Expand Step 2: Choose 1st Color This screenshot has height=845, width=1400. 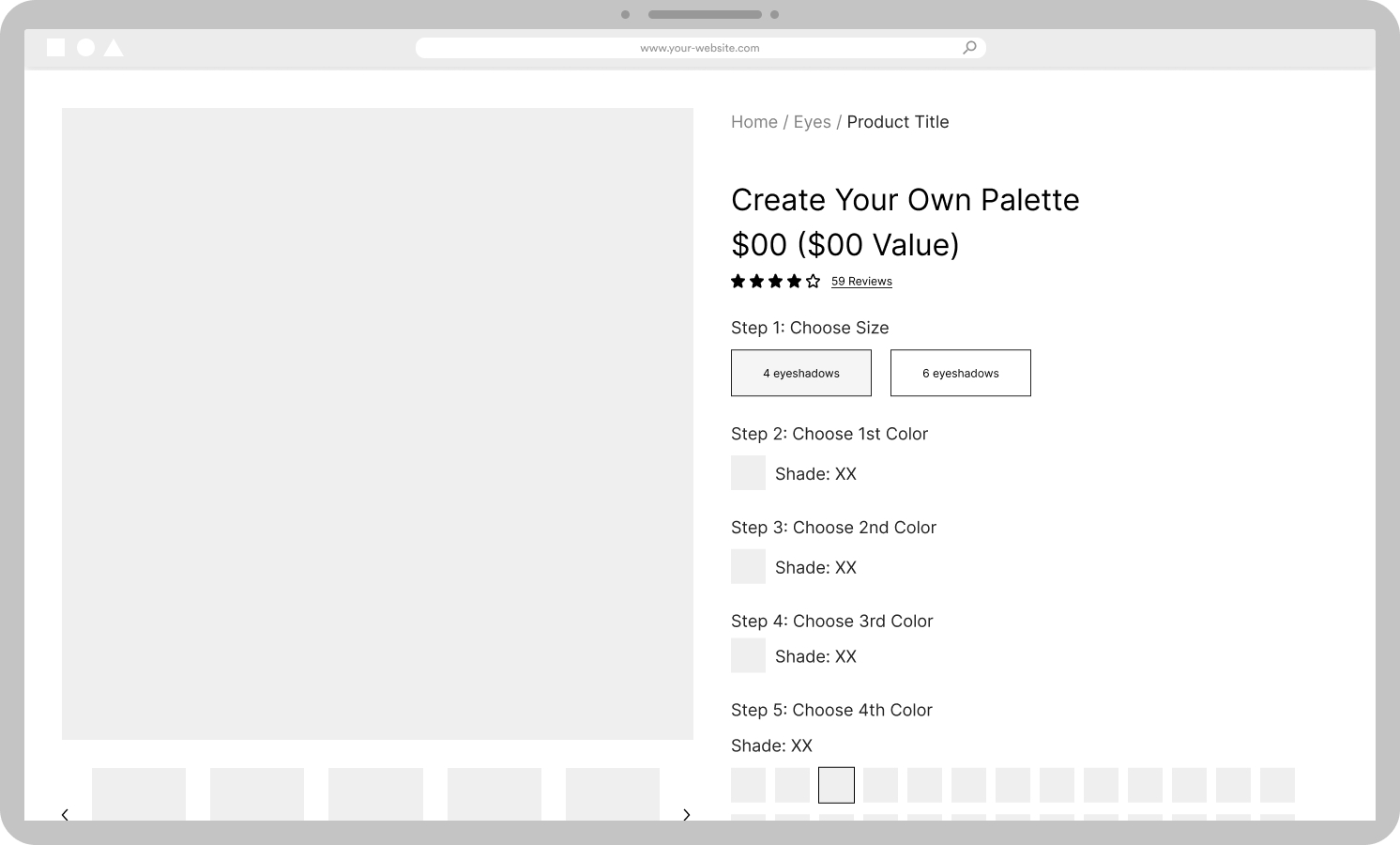[829, 434]
